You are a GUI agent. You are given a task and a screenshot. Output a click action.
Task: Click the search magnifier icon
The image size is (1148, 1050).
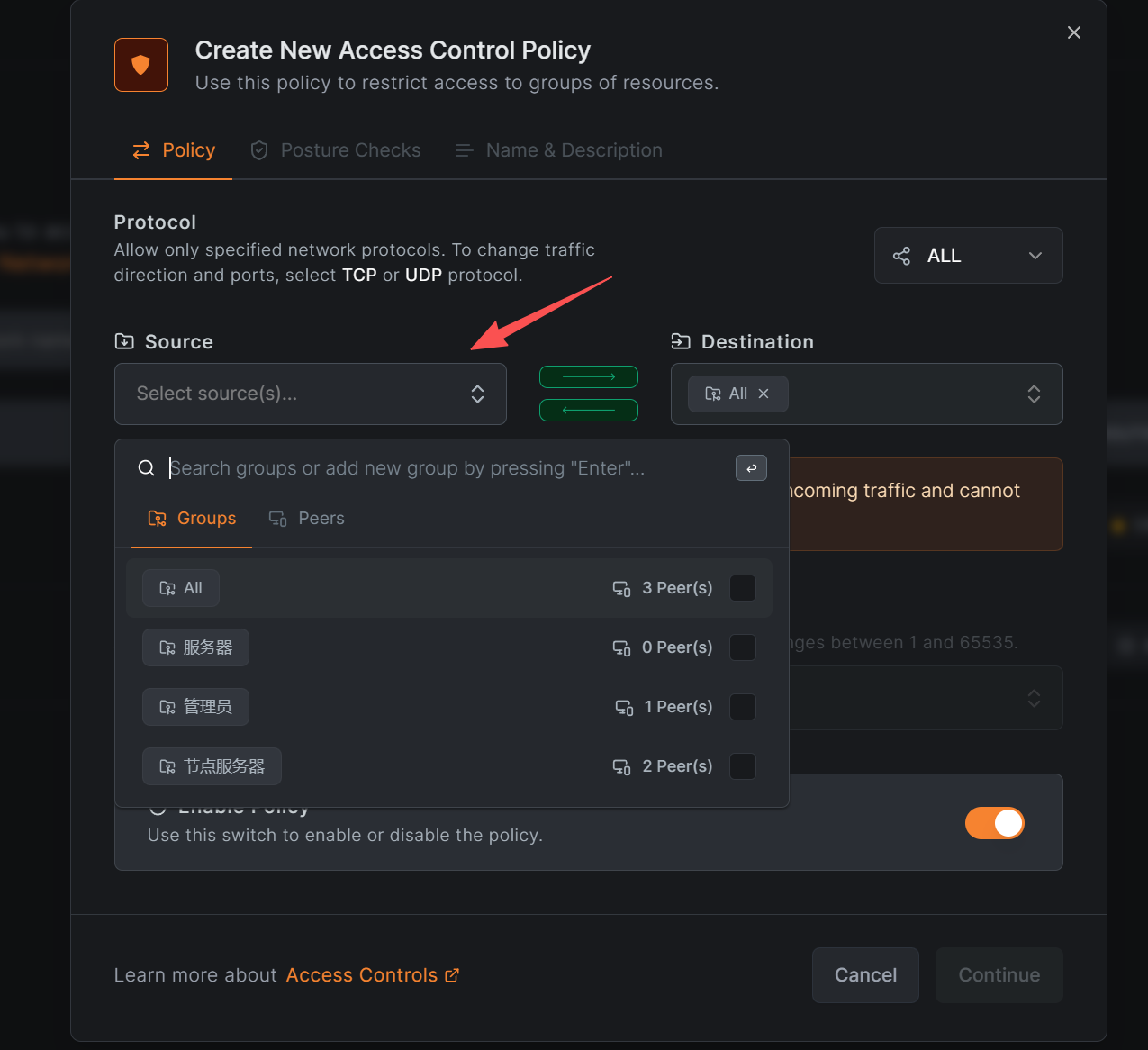point(146,468)
